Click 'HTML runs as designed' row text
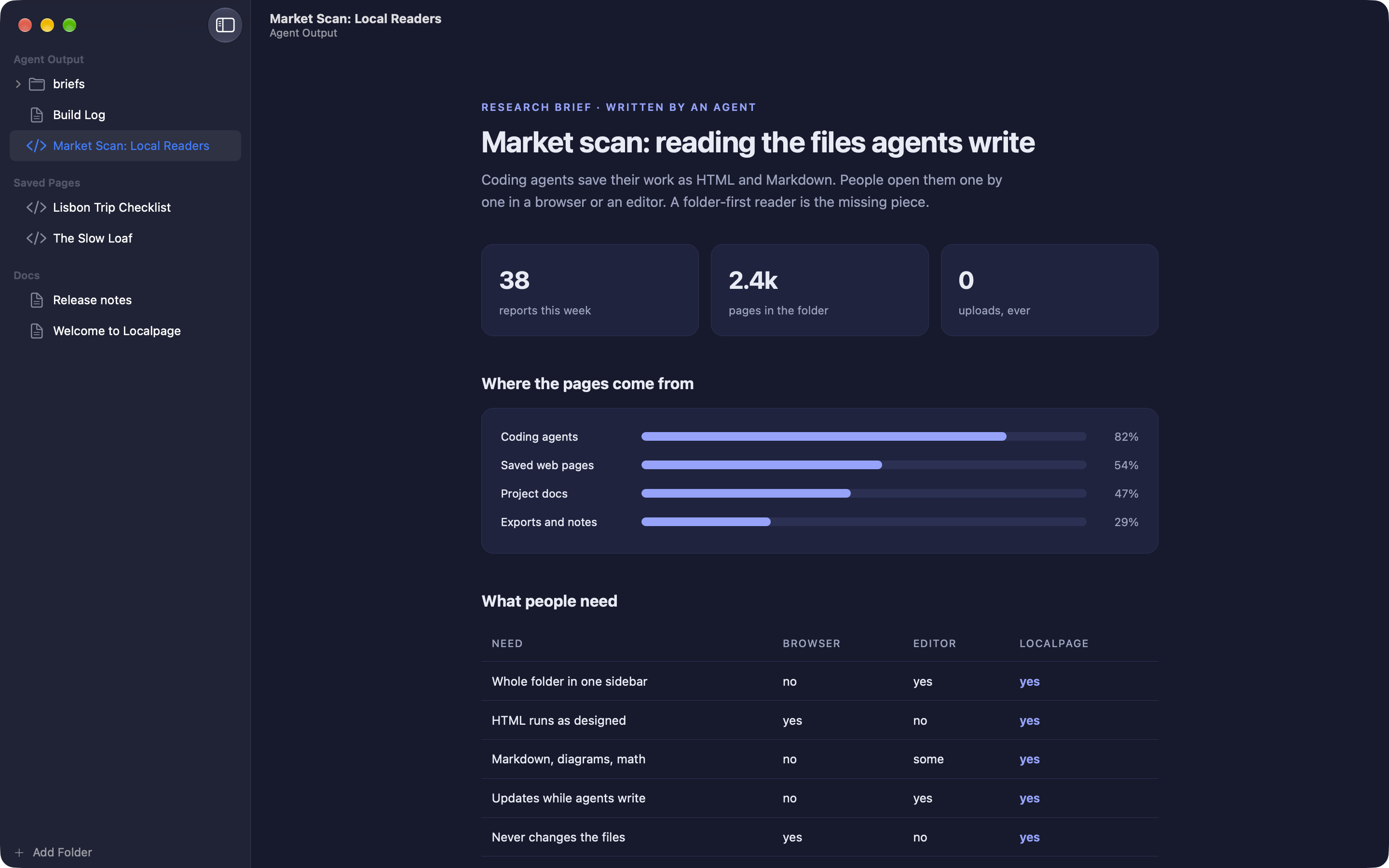Screen dimensions: 1389x868 click(558, 720)
